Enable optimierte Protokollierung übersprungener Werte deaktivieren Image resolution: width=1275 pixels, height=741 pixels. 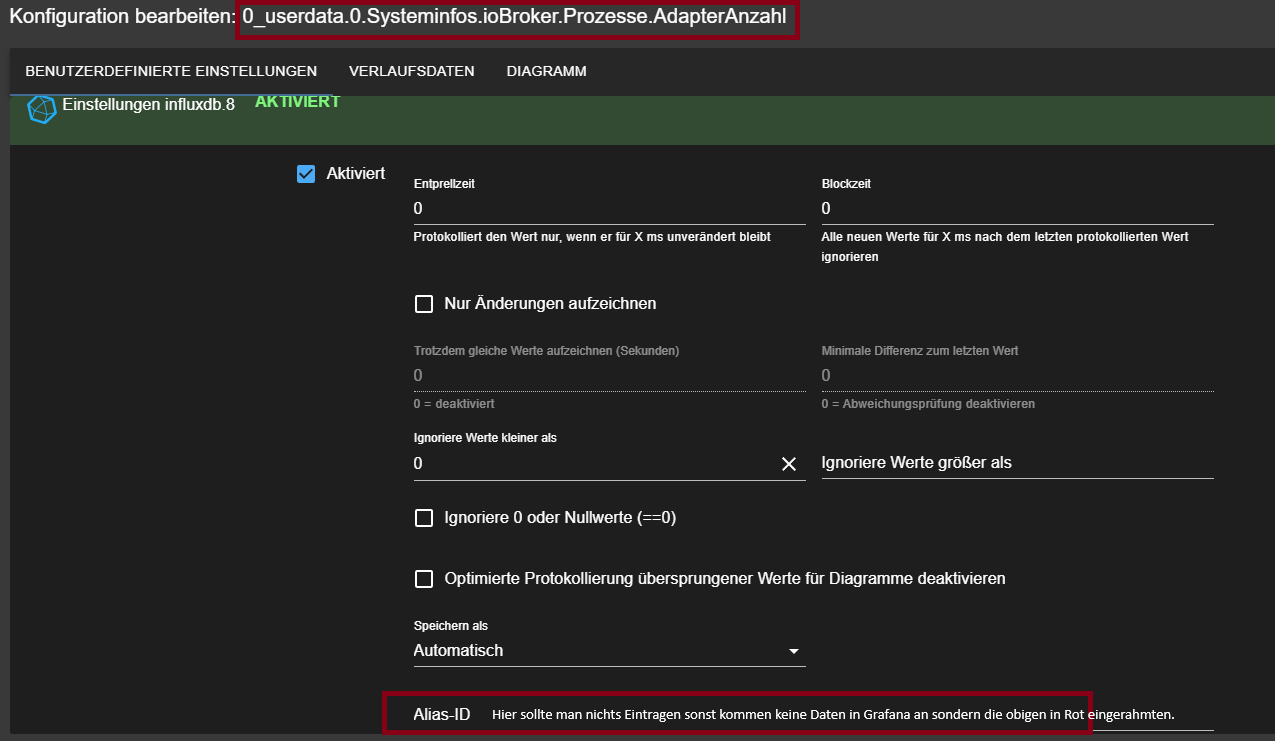423,578
